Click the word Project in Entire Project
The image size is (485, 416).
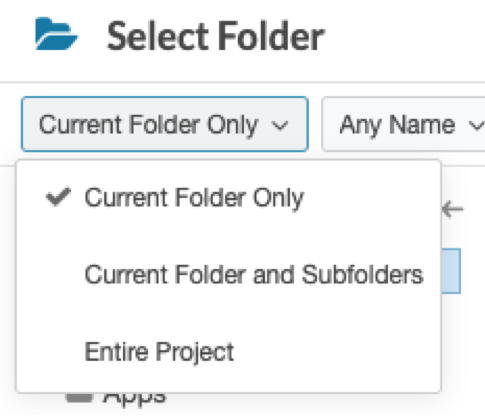[x=195, y=353]
